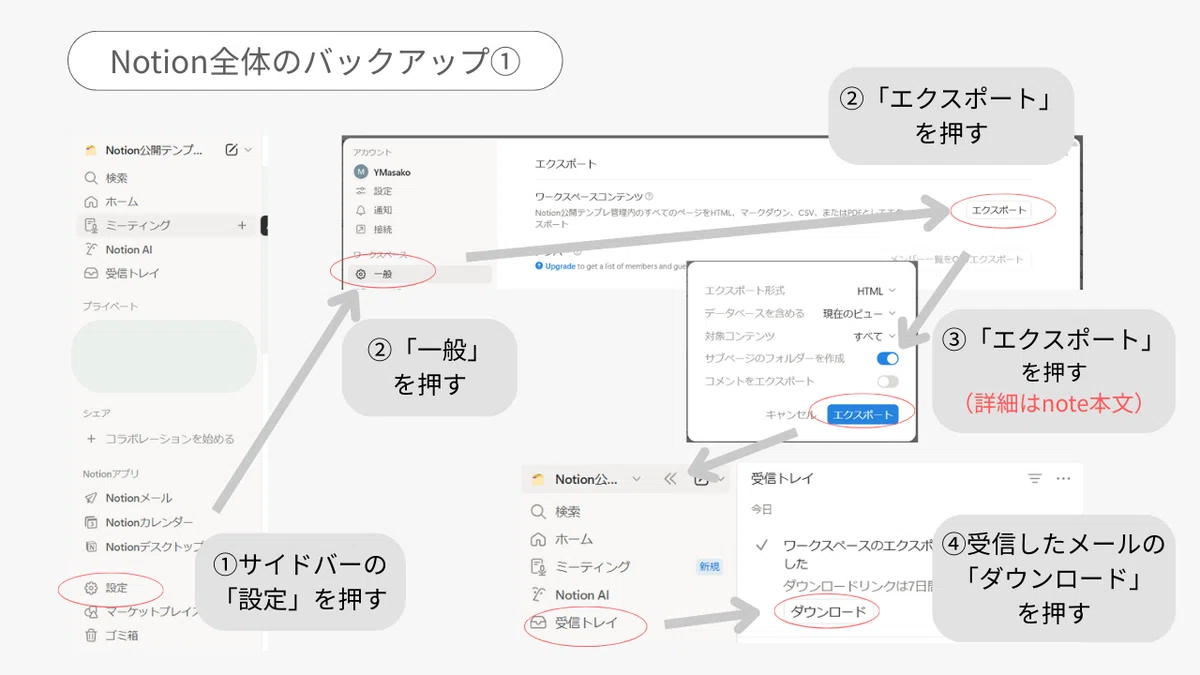Add a meeting with ミーティング plus icon
The height and width of the screenshot is (675, 1200).
coord(242,226)
